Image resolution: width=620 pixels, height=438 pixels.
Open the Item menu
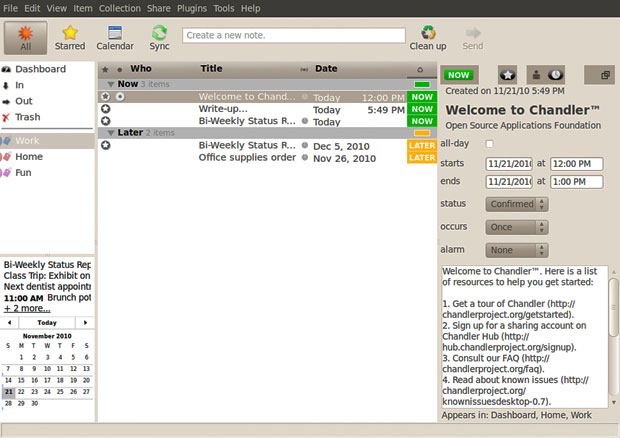point(83,8)
